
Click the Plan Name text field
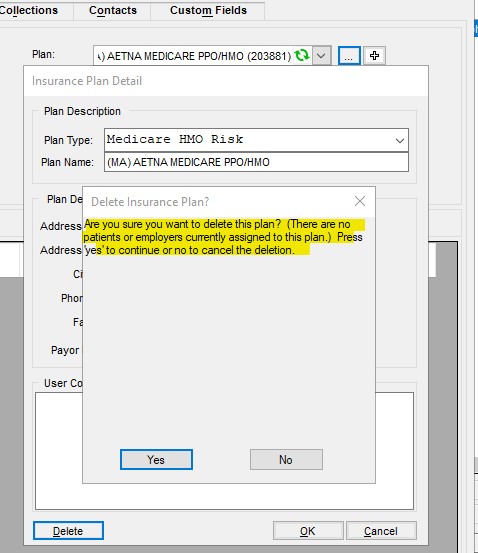point(256,162)
